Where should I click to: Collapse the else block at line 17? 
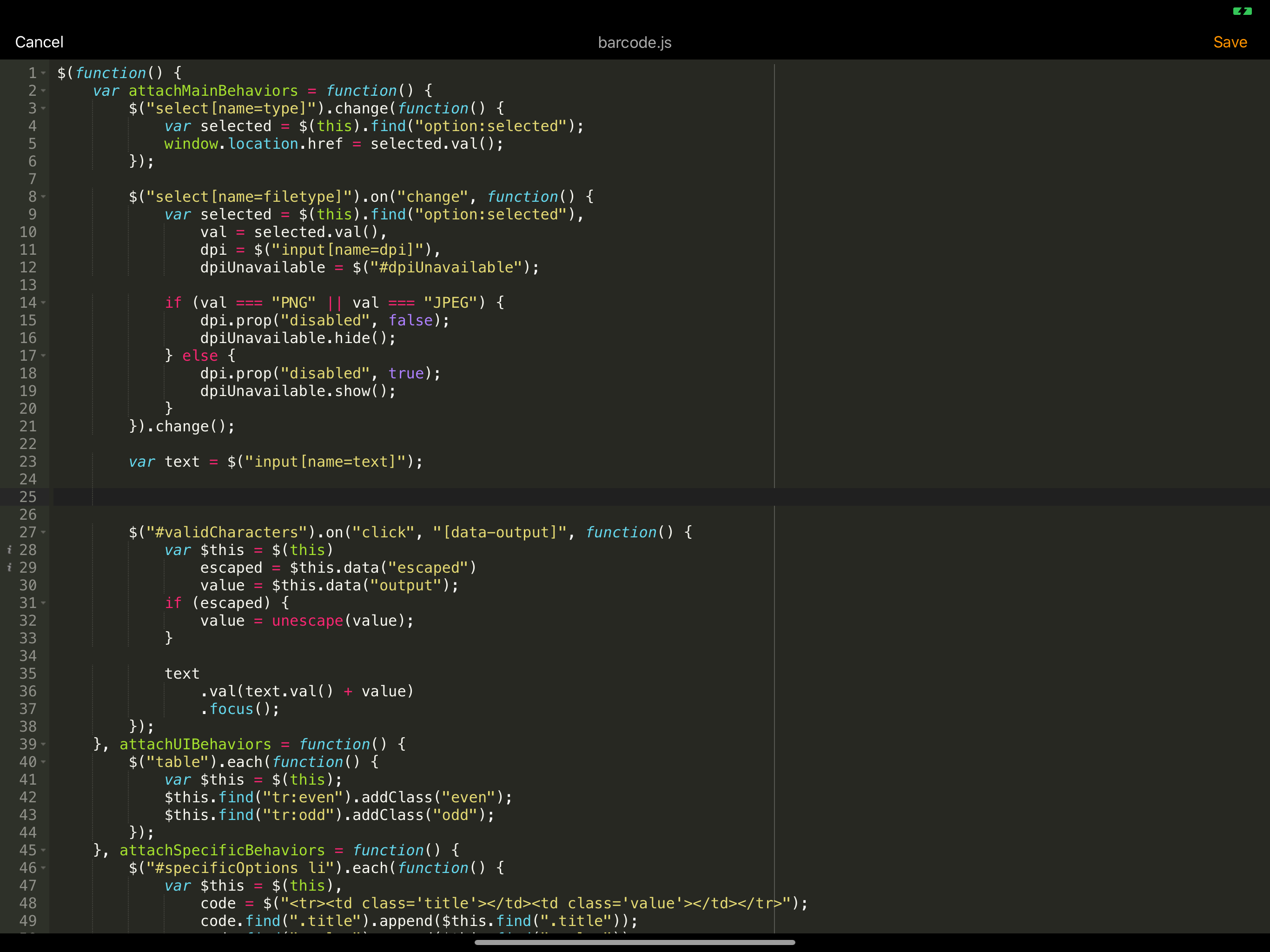coord(44,356)
